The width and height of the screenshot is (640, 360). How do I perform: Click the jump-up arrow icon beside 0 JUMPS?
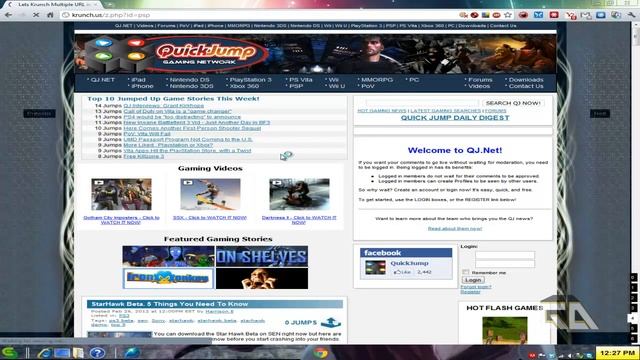pos(331,322)
